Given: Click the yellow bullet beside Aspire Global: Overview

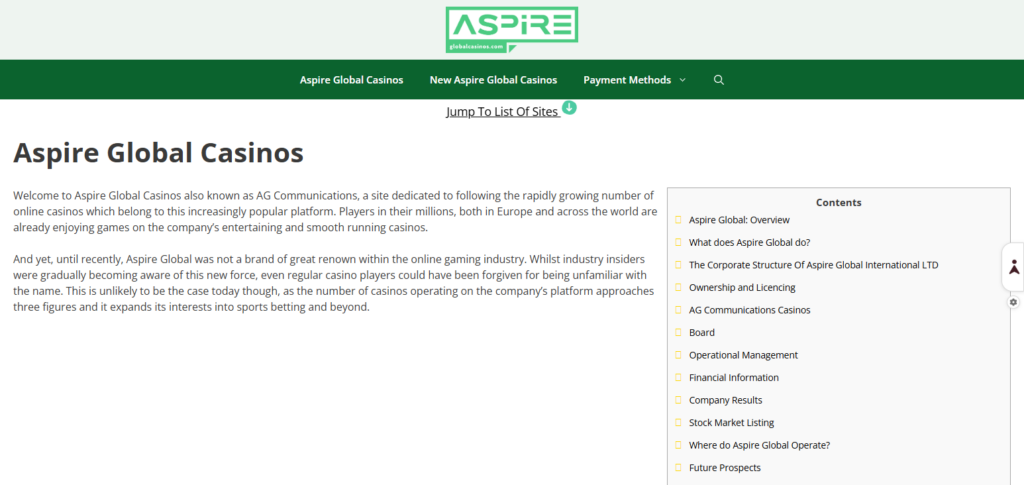Looking at the screenshot, I should (678, 220).
